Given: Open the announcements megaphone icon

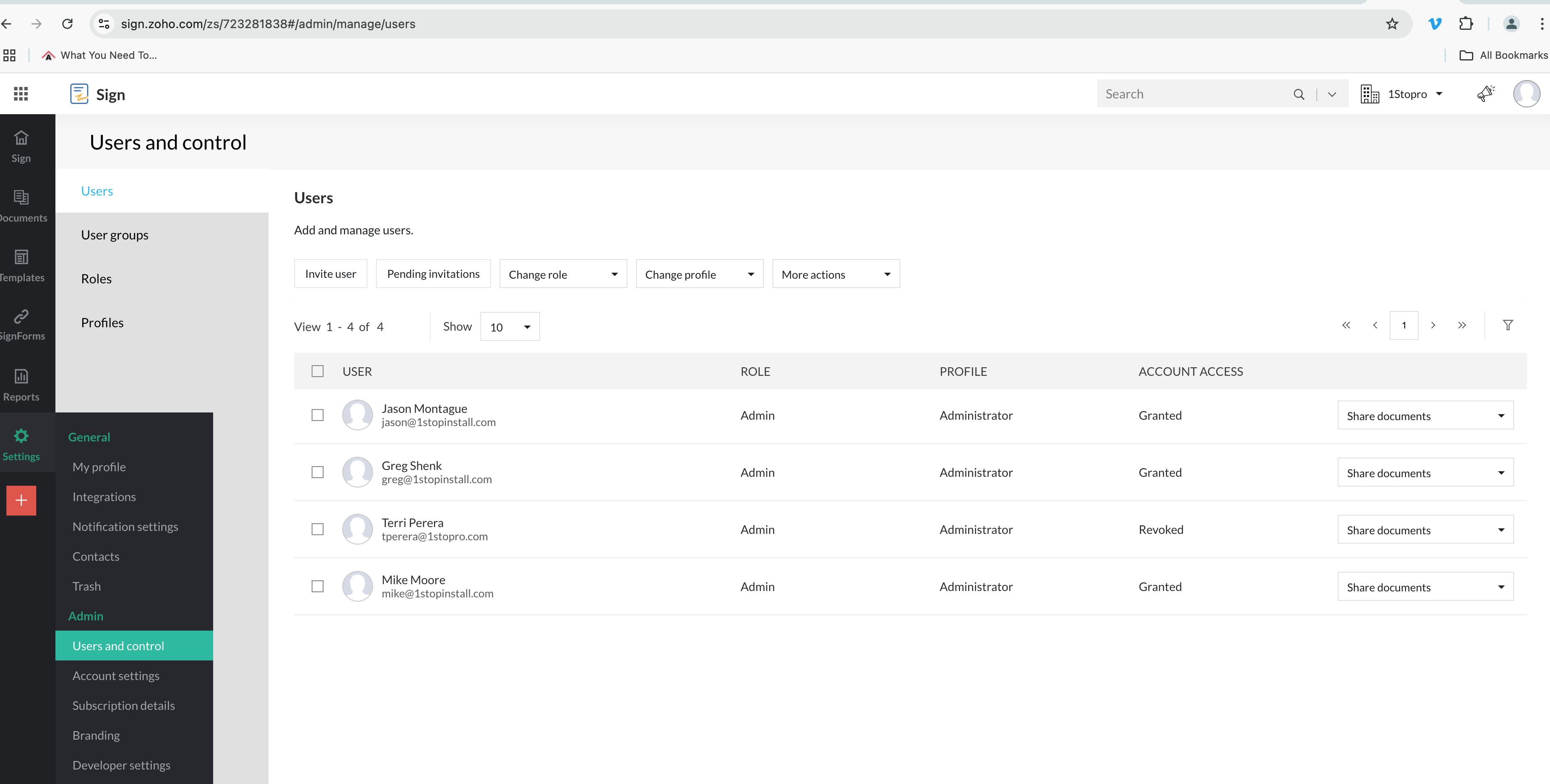Looking at the screenshot, I should point(1486,94).
